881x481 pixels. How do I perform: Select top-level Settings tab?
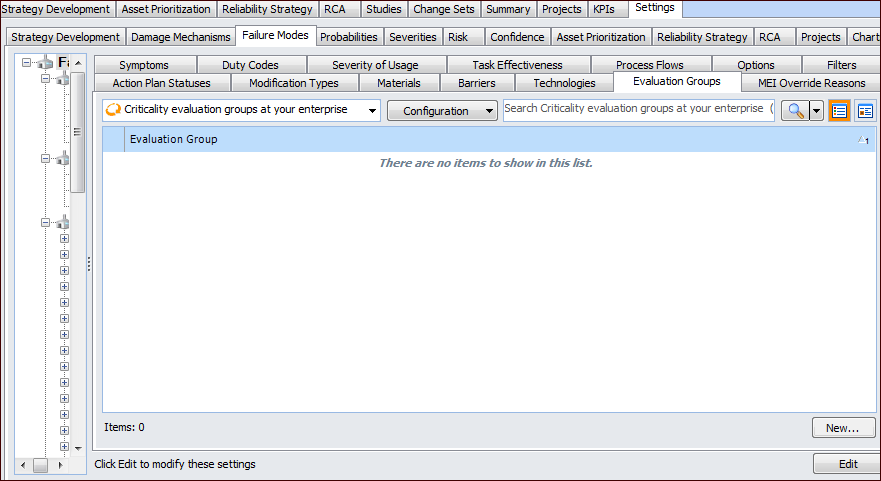point(655,8)
